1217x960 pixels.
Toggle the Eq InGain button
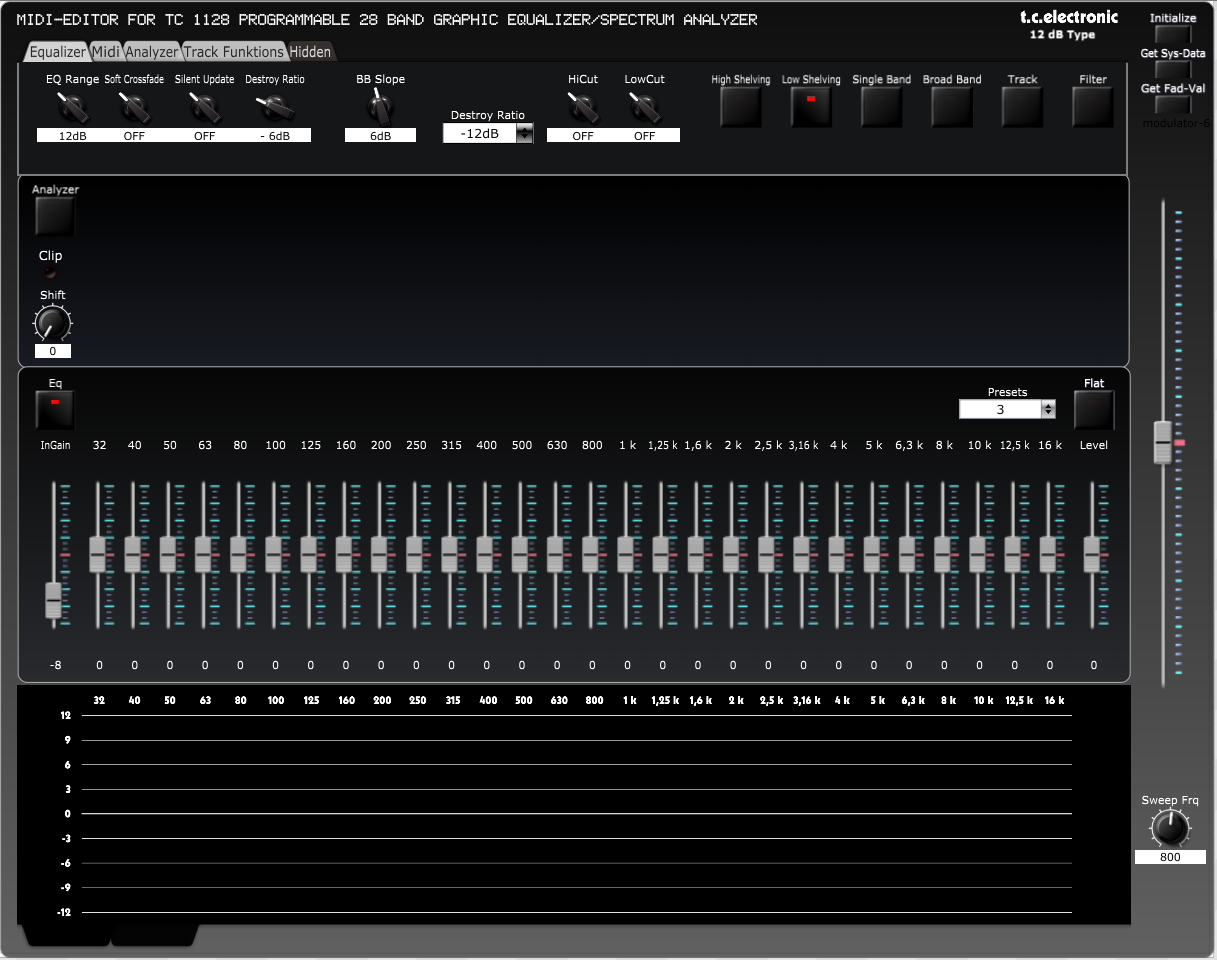click(54, 409)
